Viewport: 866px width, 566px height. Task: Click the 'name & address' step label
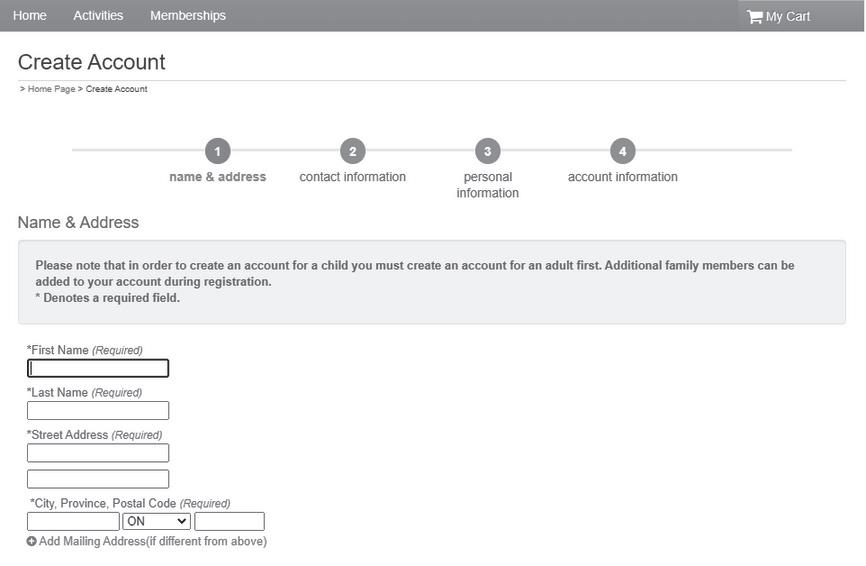point(218,177)
